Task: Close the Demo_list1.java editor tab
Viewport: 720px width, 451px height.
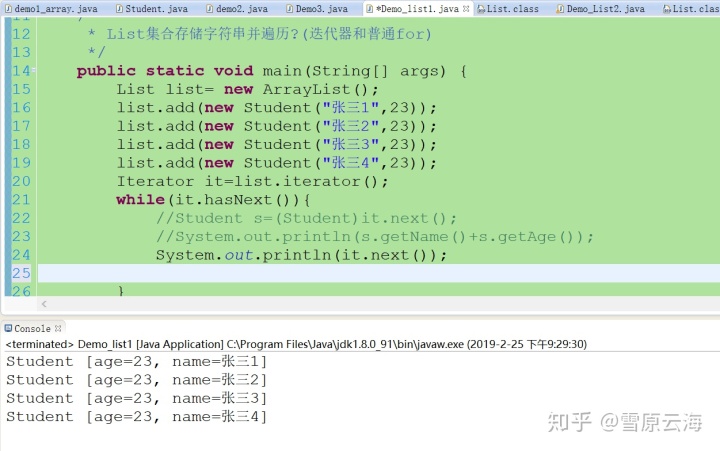Action: (466, 8)
